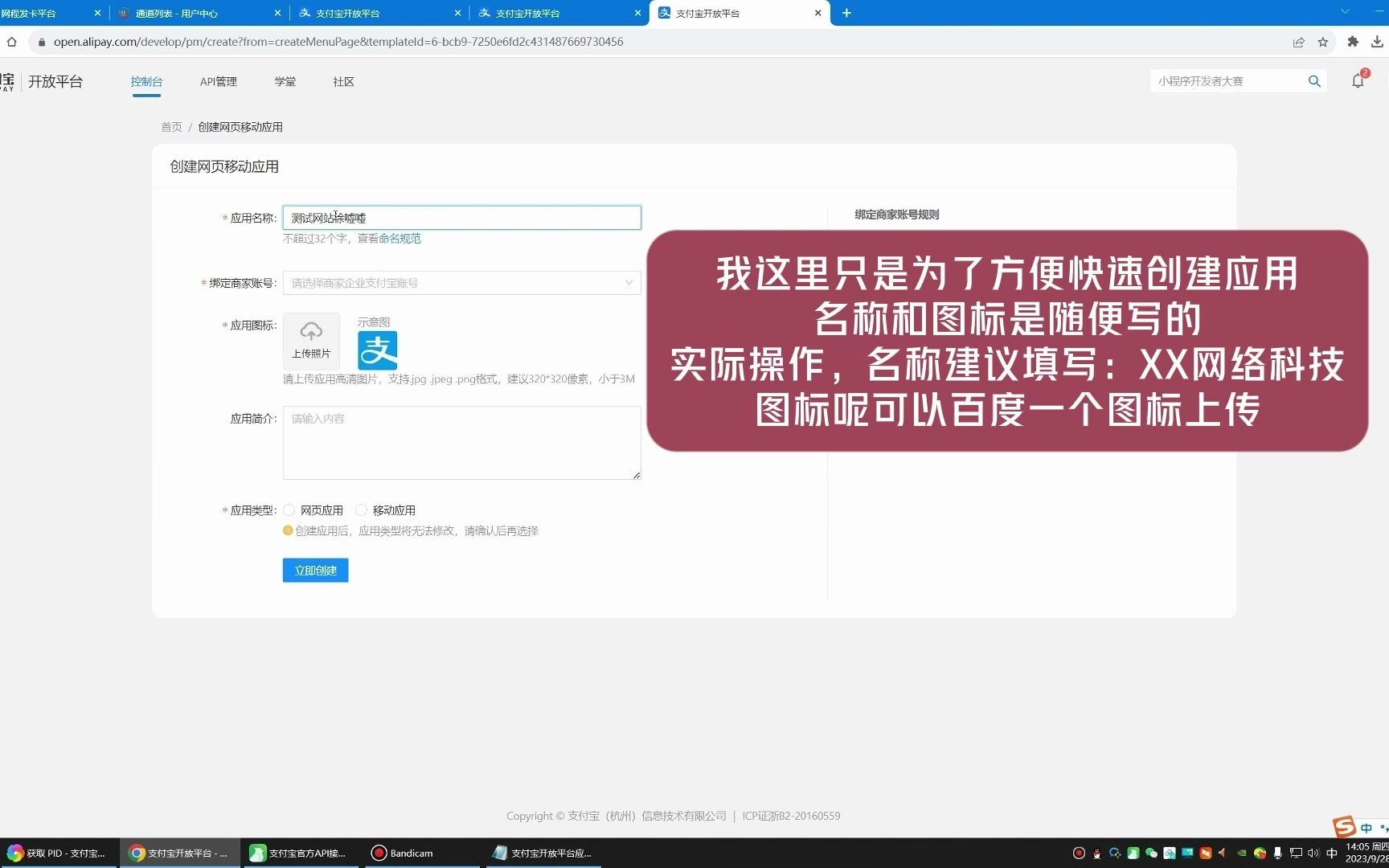Click the browser home icon
The width and height of the screenshot is (1389, 868).
pyautogui.click(x=12, y=42)
